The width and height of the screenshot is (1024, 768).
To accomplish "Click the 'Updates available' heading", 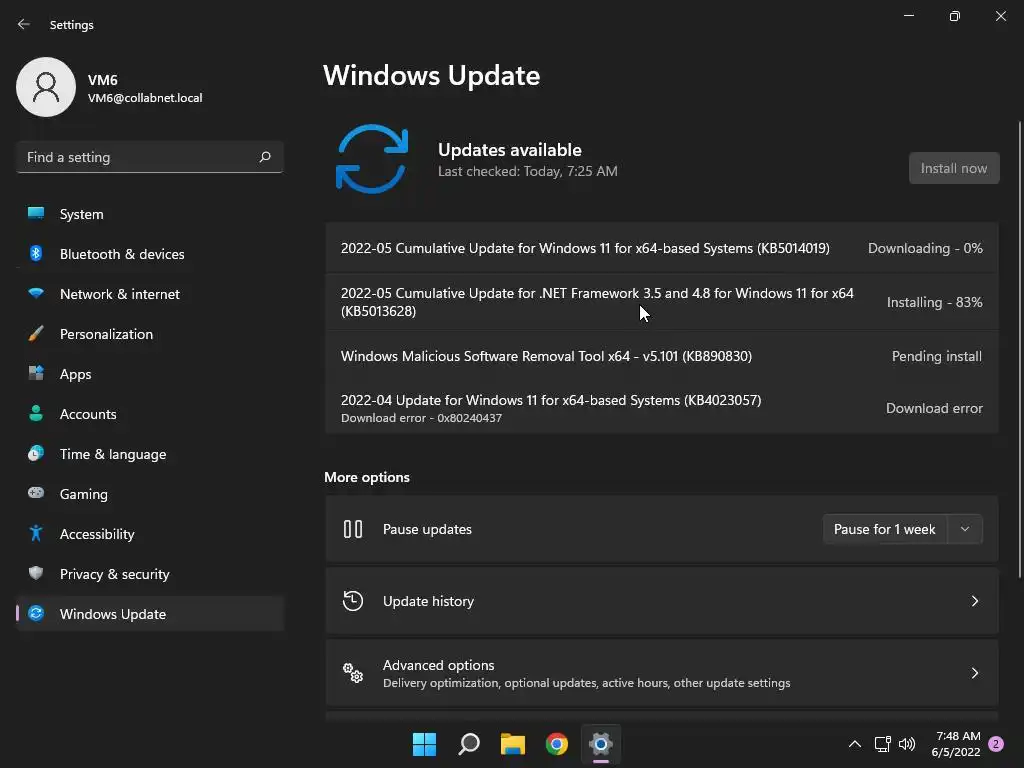I will (x=509, y=150).
